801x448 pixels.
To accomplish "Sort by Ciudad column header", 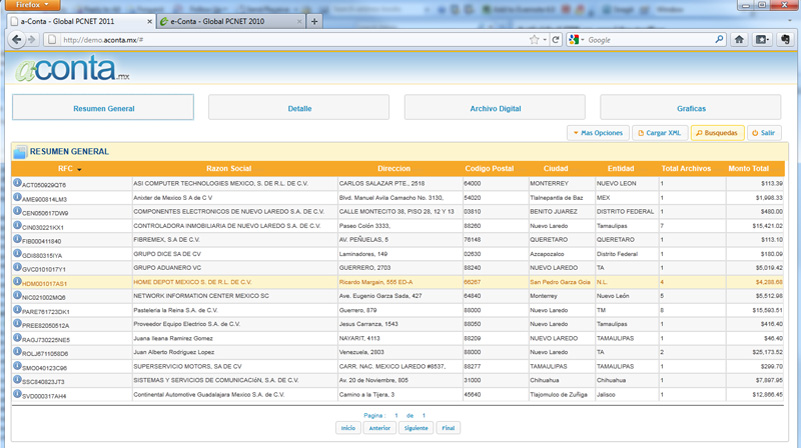I will (556, 169).
